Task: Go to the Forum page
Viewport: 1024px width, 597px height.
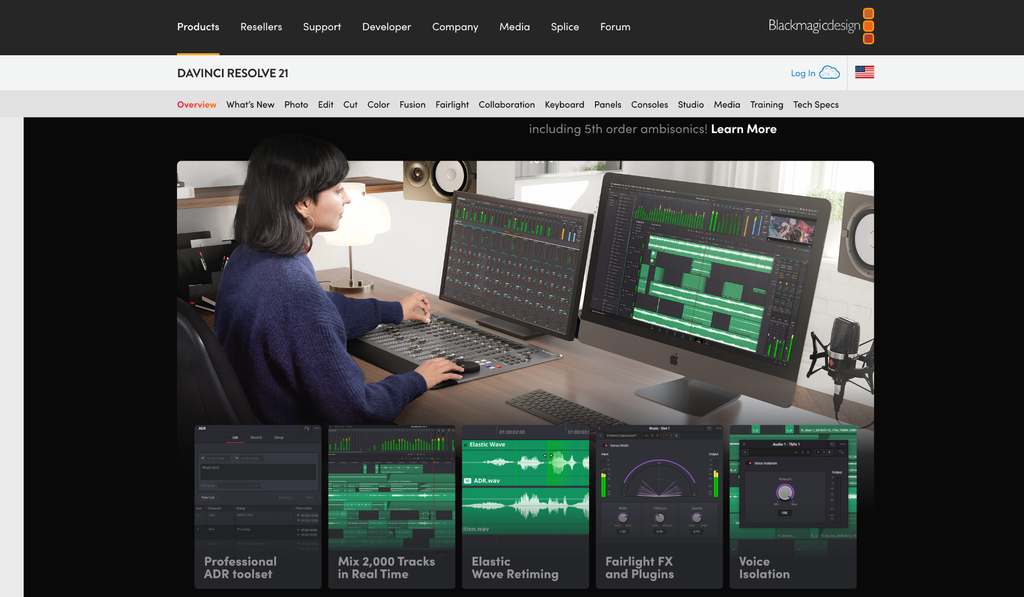Action: (x=615, y=27)
